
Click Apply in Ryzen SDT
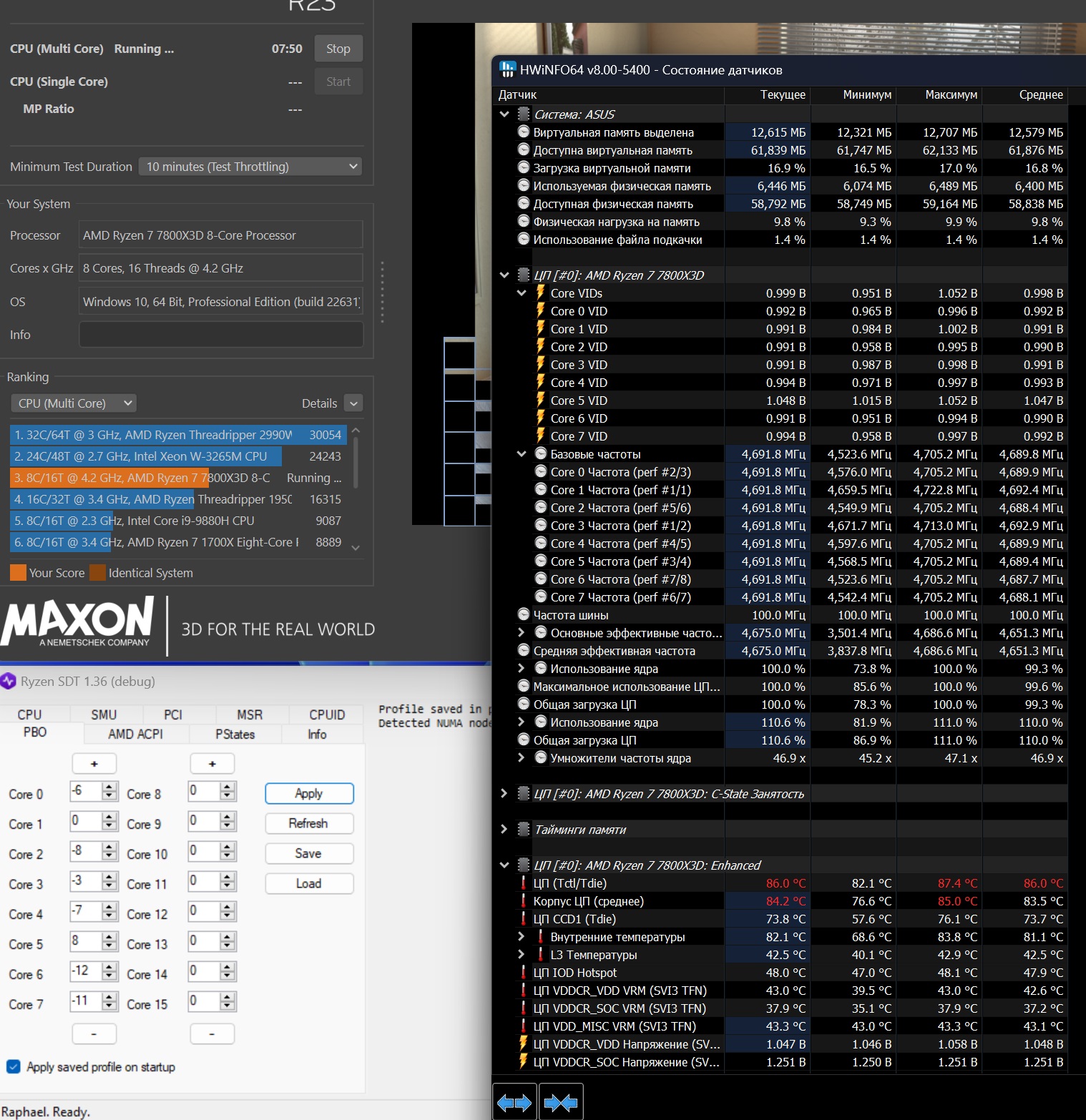click(x=309, y=793)
